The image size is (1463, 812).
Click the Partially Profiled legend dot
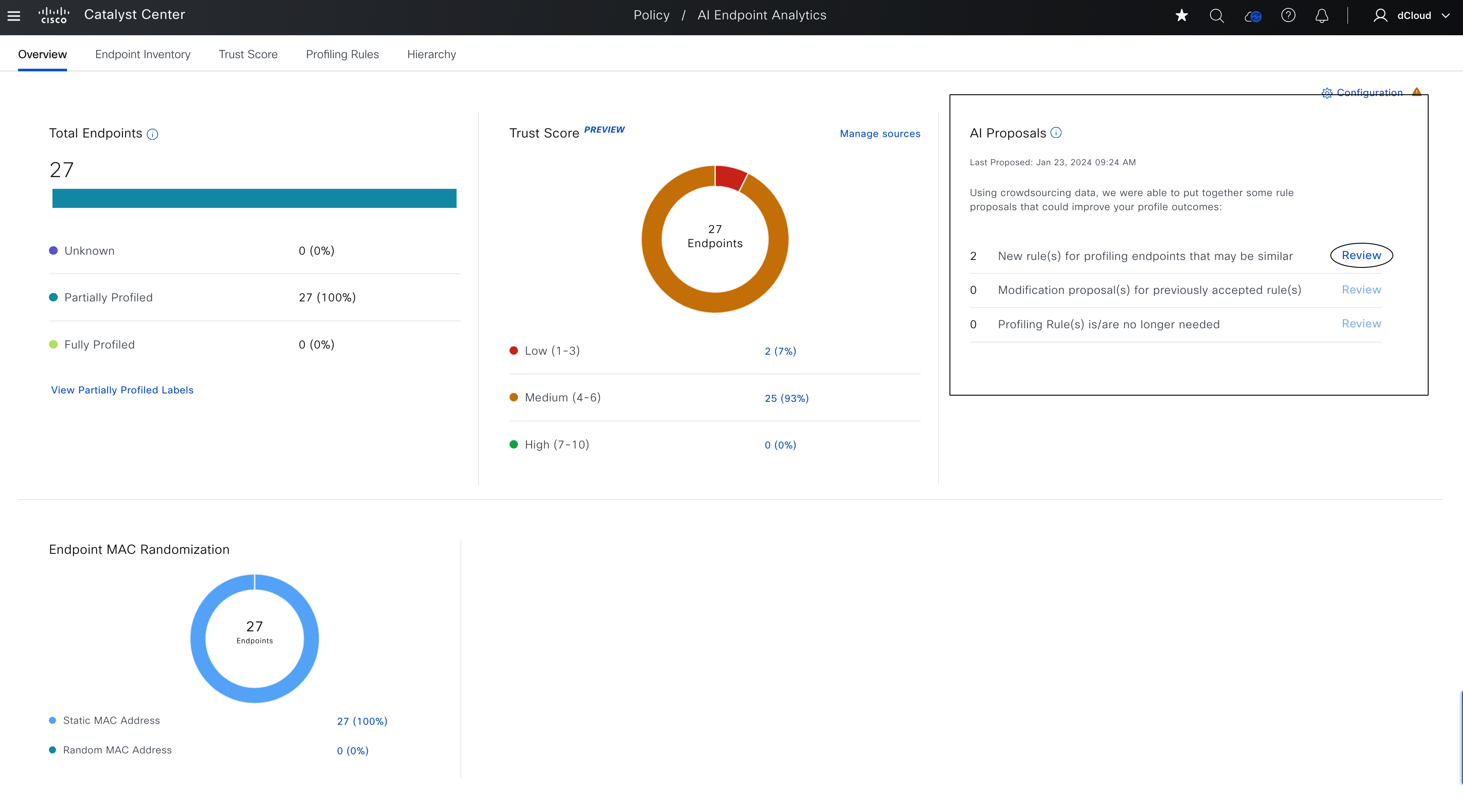click(x=53, y=297)
